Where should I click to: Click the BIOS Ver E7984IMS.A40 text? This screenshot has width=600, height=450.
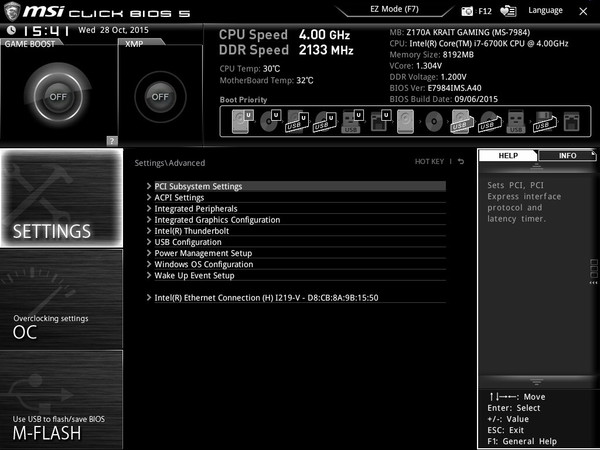coord(435,88)
